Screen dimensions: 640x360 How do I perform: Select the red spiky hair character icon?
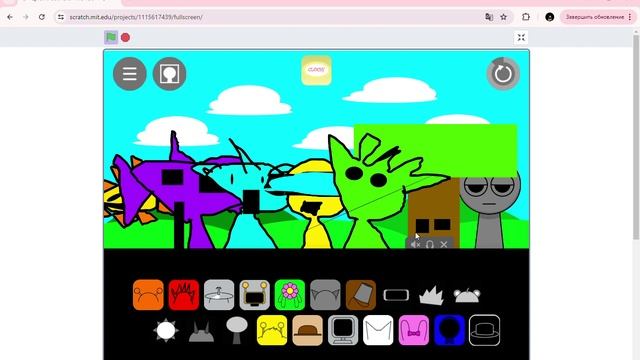click(184, 295)
